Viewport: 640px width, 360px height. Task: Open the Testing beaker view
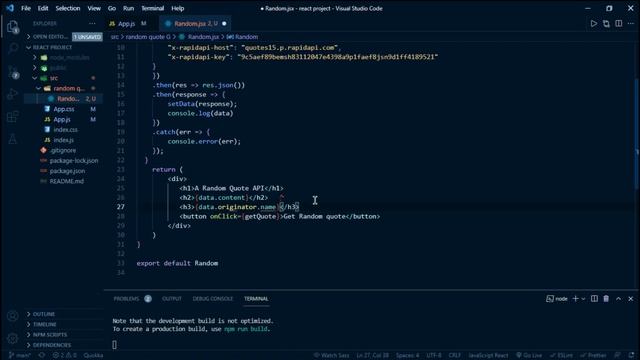13,139
